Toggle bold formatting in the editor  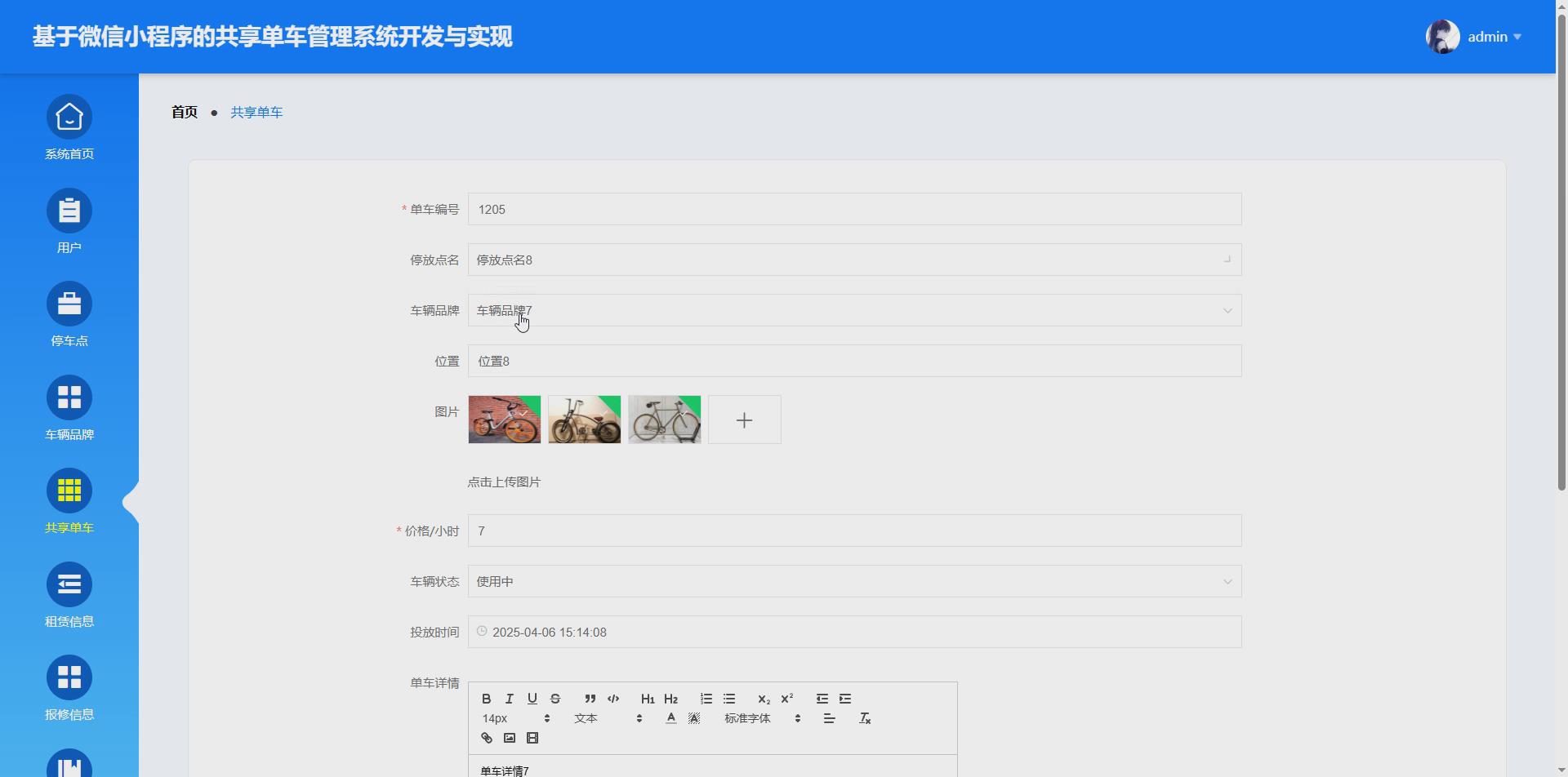[x=486, y=699]
